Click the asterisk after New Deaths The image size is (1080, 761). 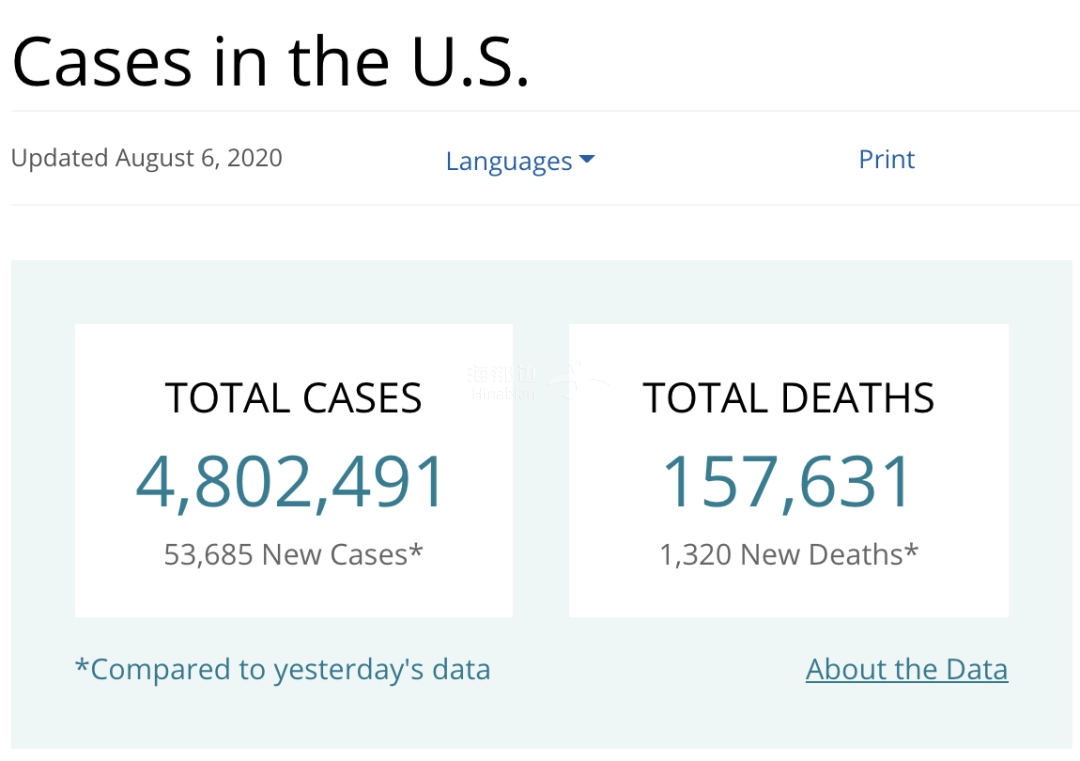click(x=911, y=549)
